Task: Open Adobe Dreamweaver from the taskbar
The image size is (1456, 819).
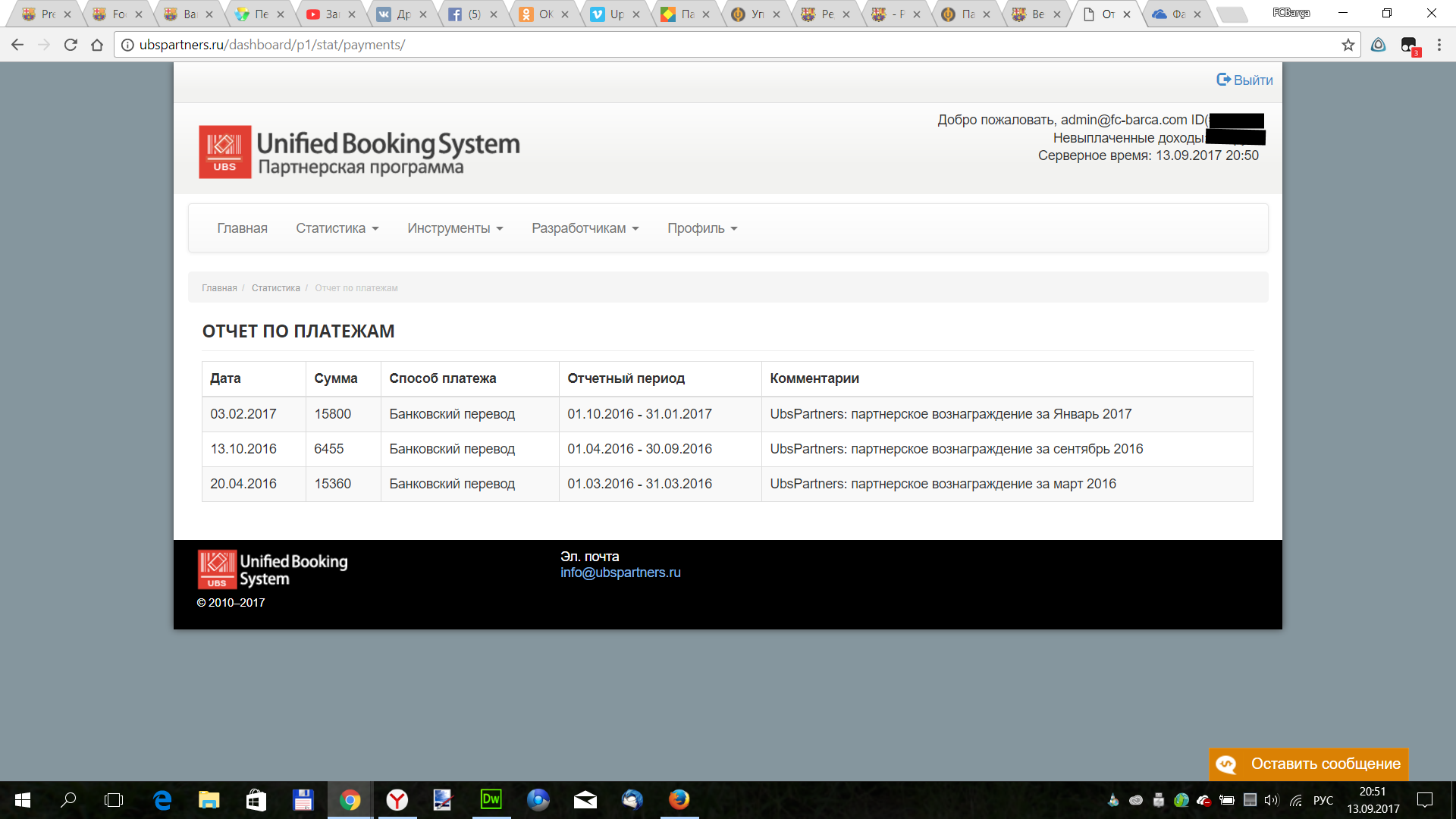Action: [x=491, y=799]
